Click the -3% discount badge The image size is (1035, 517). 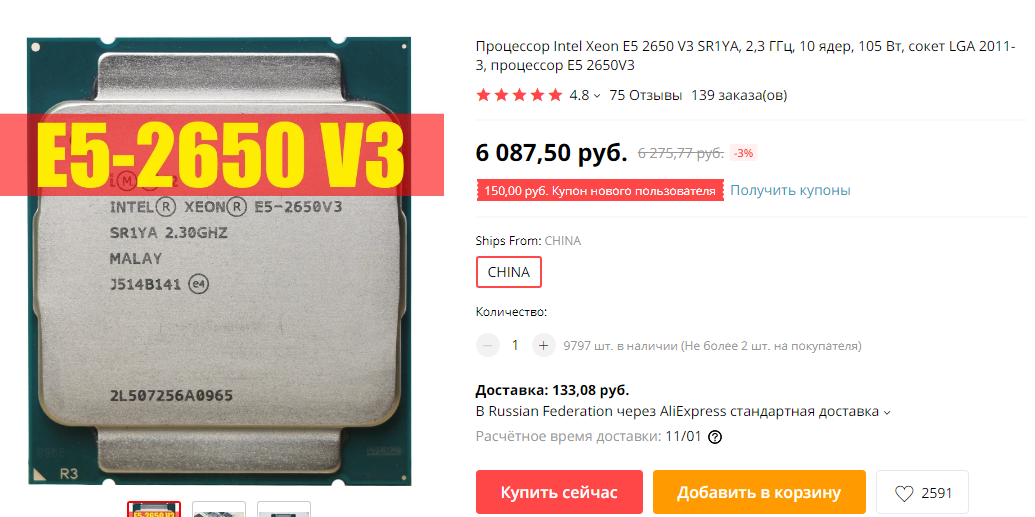pyautogui.click(x=743, y=153)
